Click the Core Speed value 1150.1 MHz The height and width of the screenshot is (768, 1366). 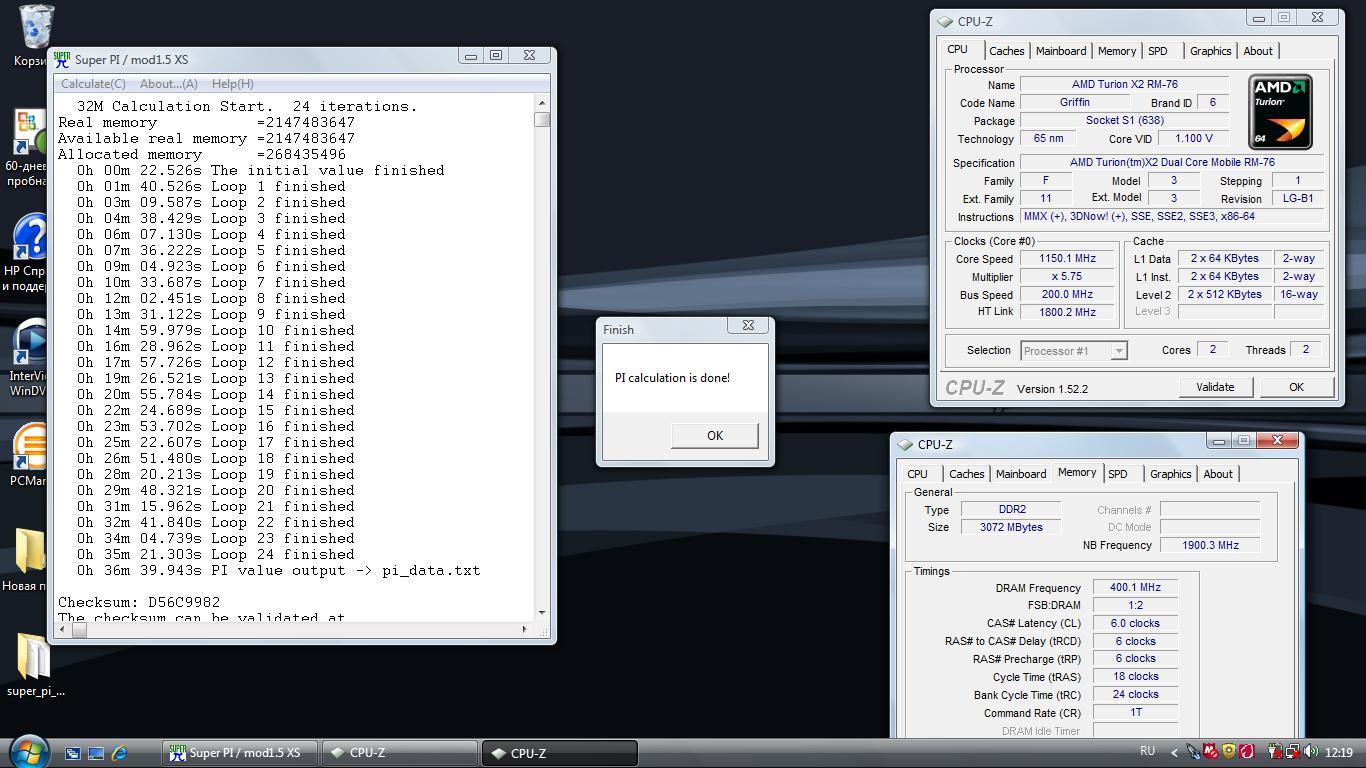[1067, 259]
